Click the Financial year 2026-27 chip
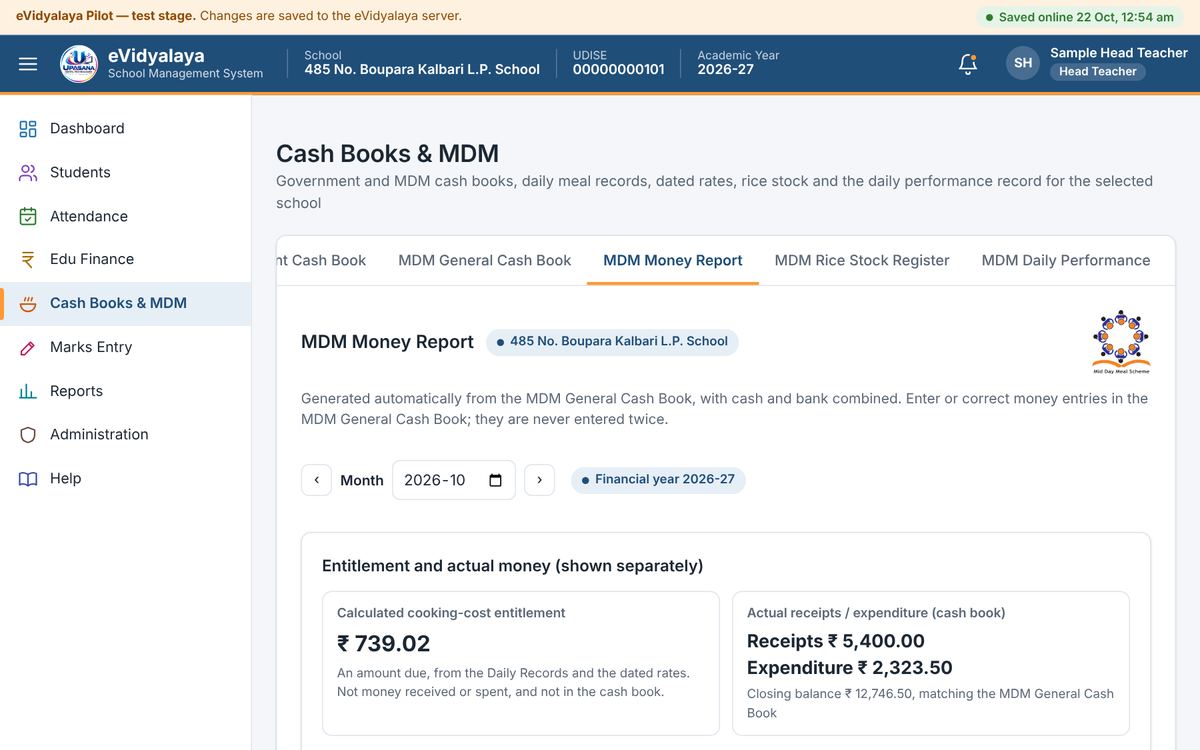 (658, 480)
